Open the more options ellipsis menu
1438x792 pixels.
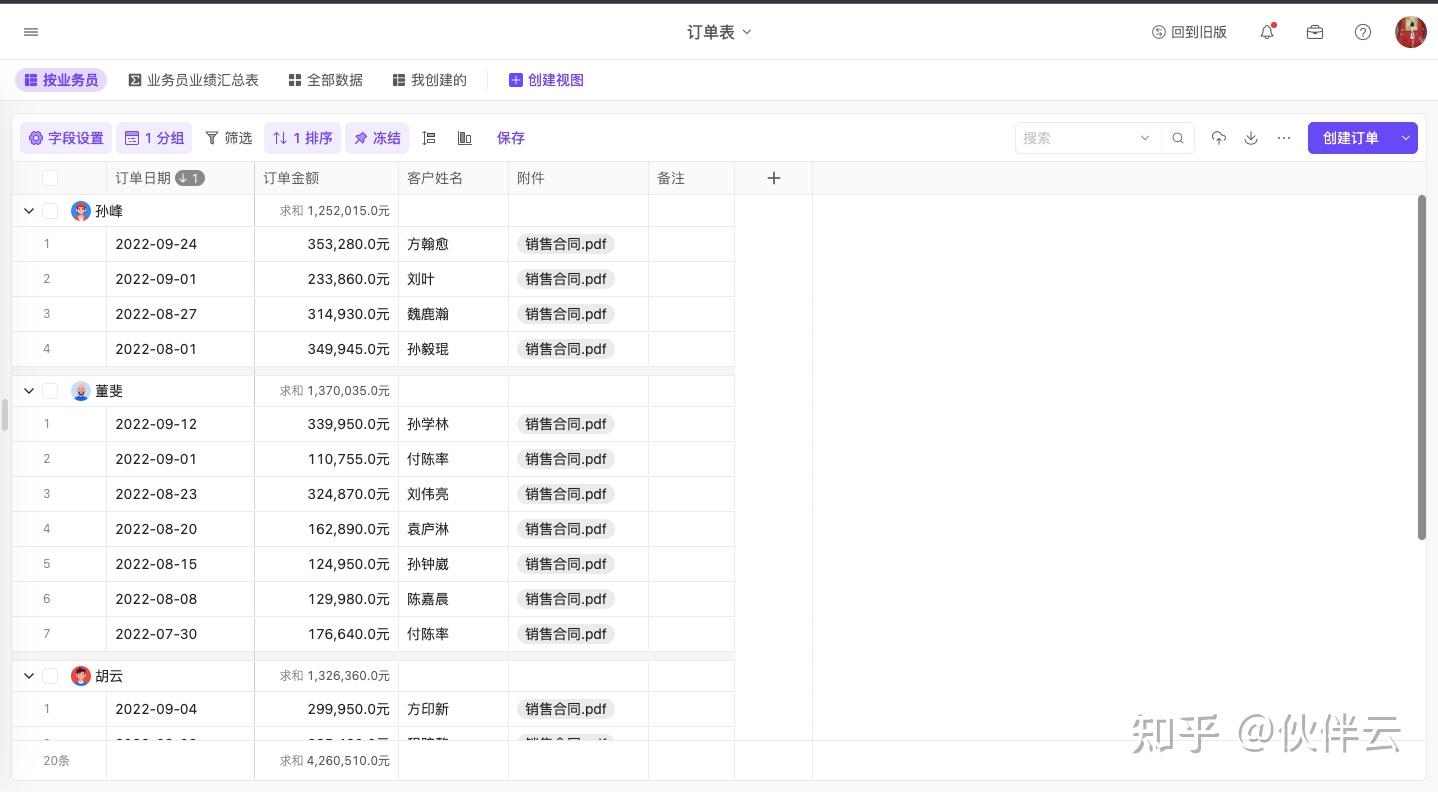point(1284,138)
